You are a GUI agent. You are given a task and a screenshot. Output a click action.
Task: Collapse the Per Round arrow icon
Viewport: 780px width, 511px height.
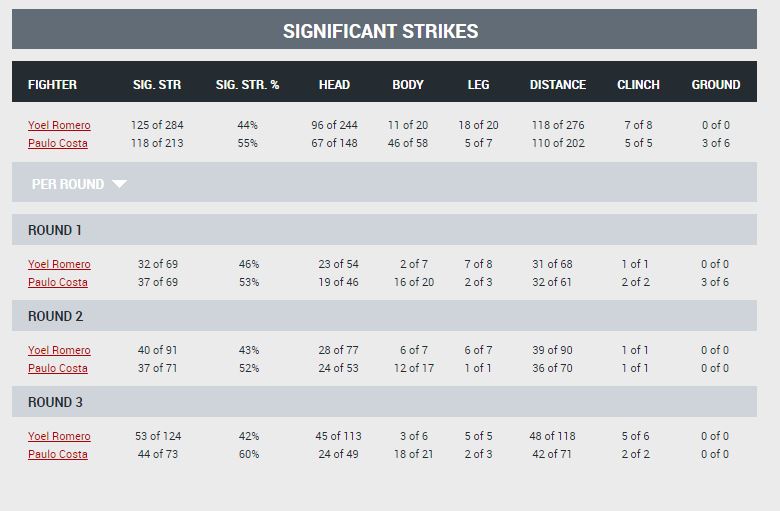[119, 184]
